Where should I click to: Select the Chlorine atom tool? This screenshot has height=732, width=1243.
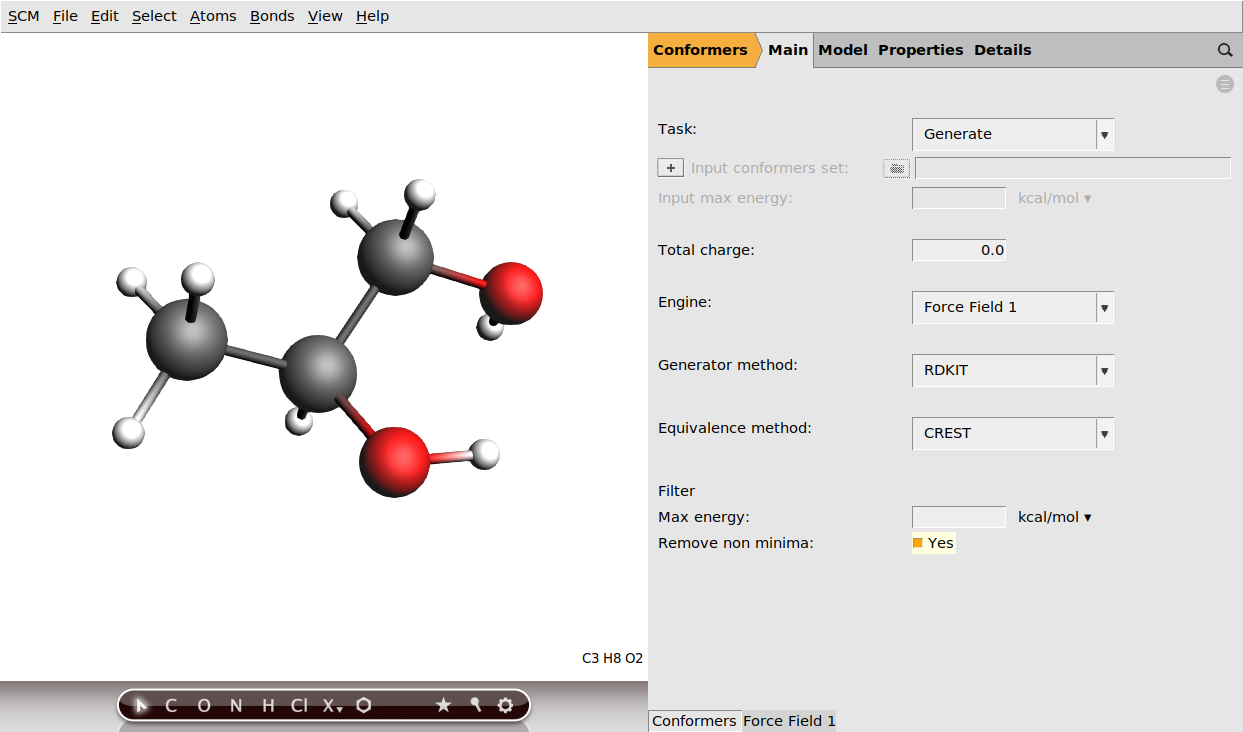[x=301, y=705]
